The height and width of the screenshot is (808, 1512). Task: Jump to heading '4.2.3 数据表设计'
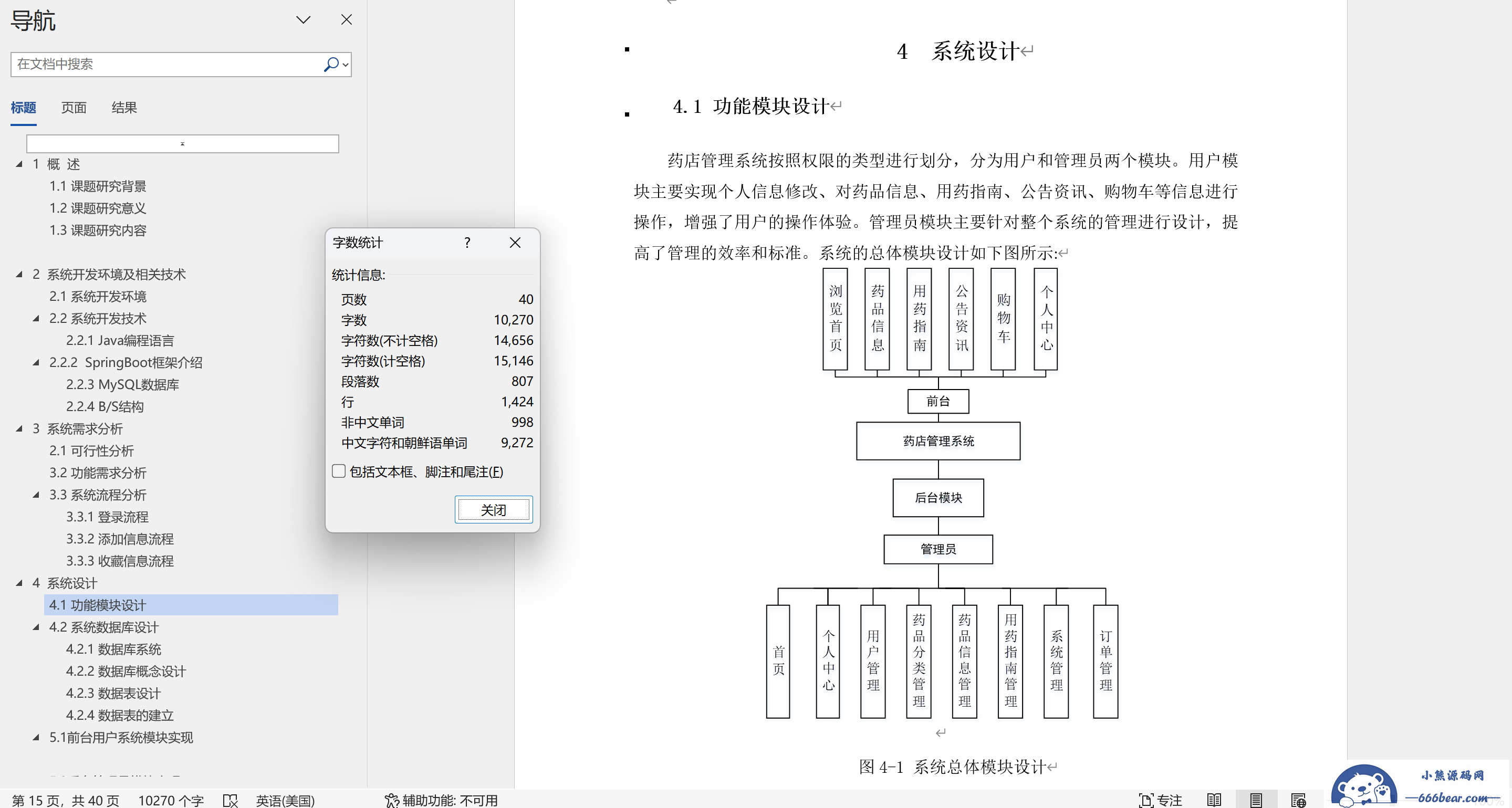[x=113, y=693]
